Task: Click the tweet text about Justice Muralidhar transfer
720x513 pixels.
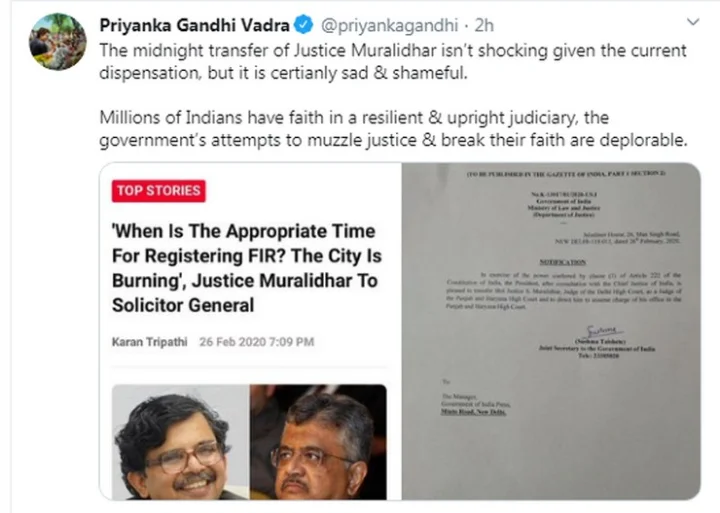Action: point(393,62)
